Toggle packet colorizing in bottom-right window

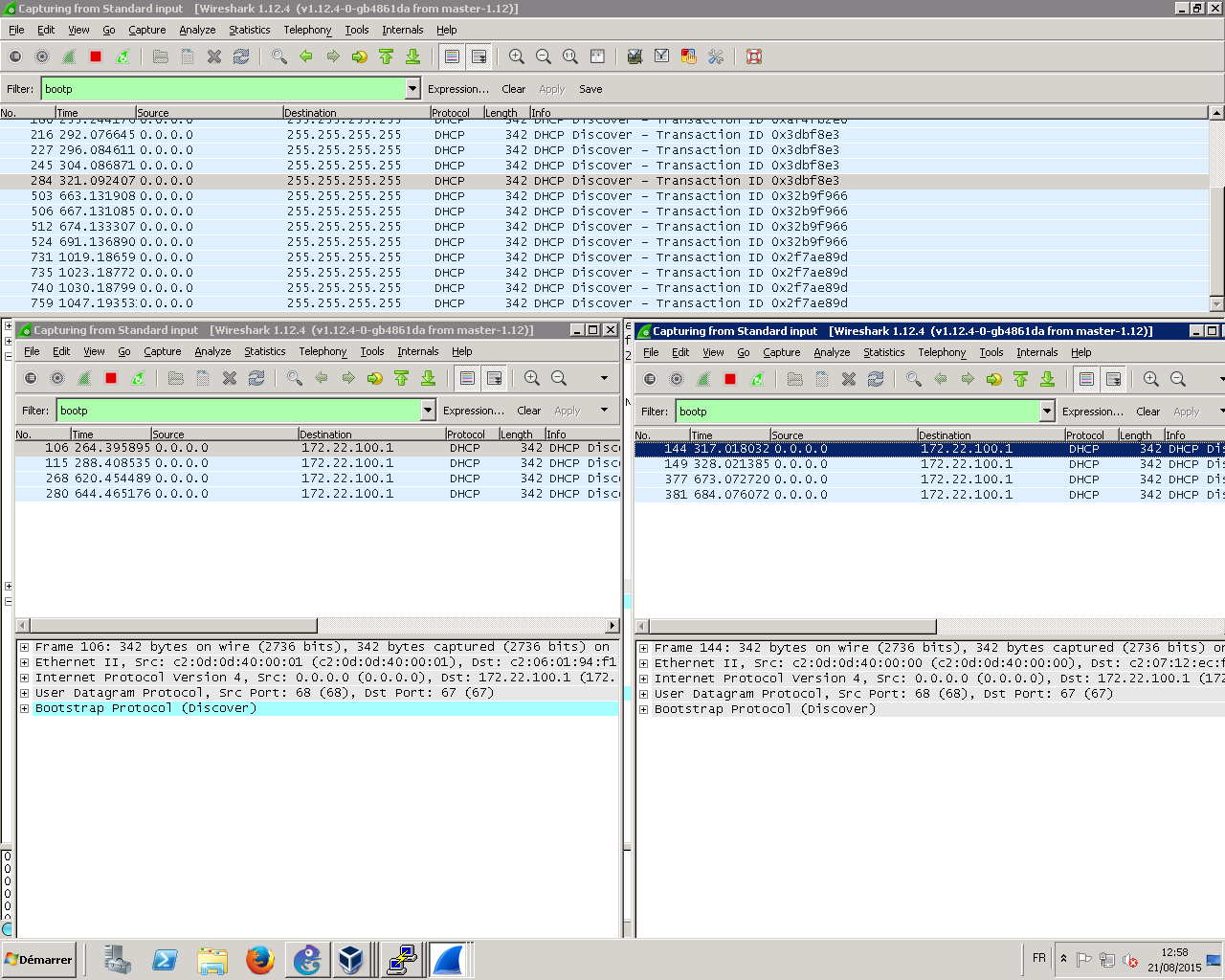1087,379
